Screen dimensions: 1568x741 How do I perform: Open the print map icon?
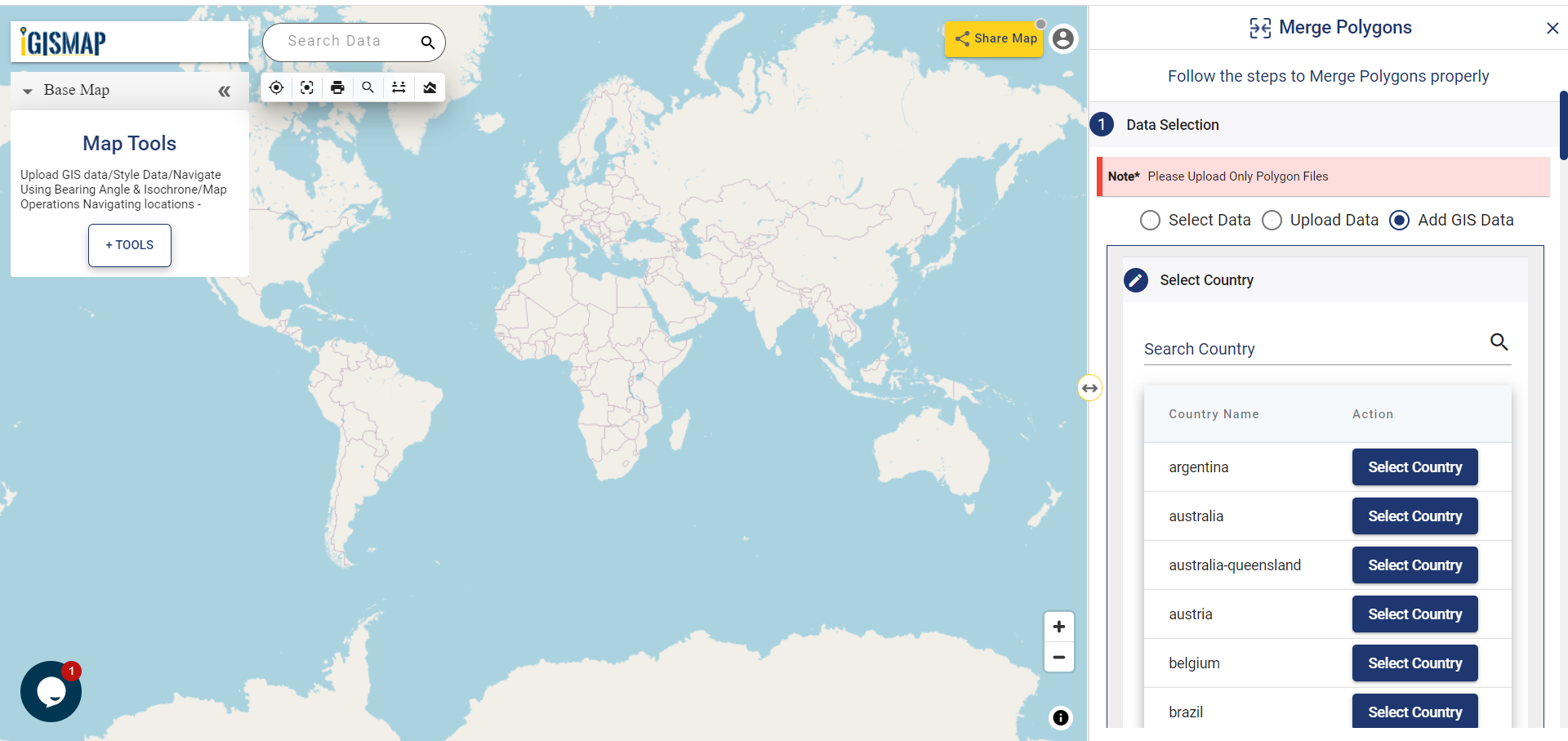[337, 87]
